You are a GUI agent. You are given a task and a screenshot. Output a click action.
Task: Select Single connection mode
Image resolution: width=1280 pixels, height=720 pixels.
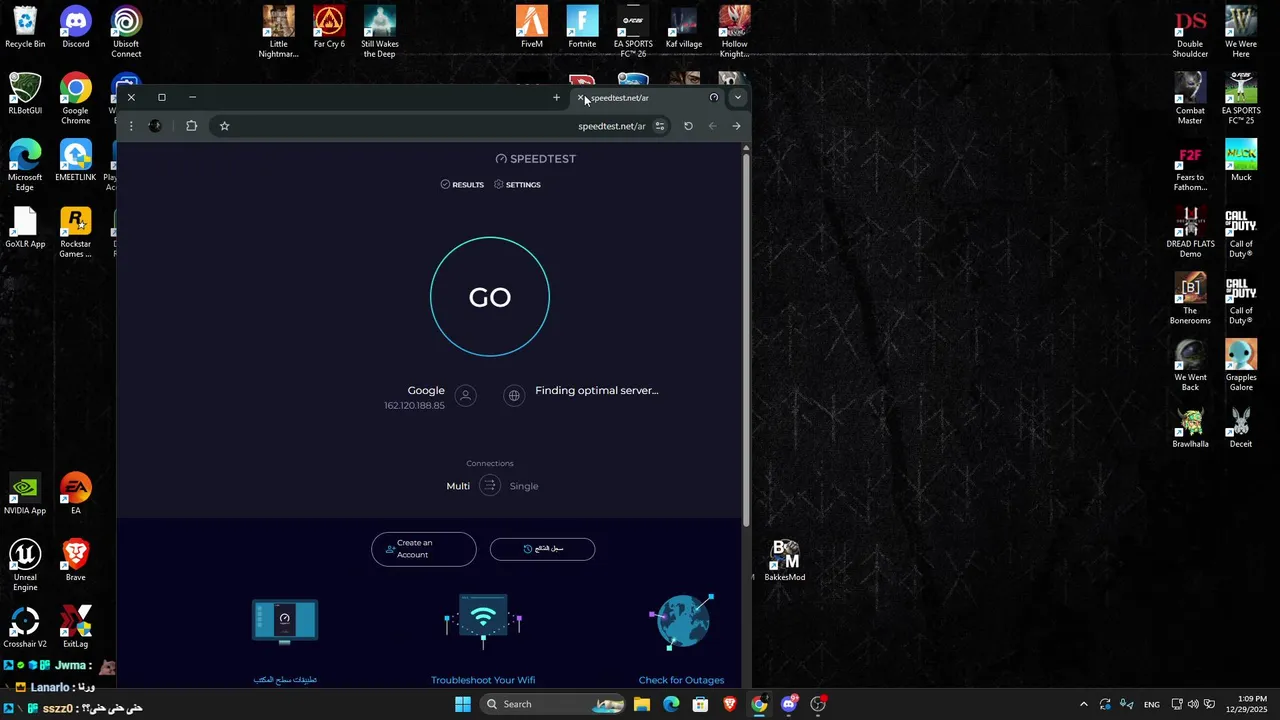[x=524, y=486]
